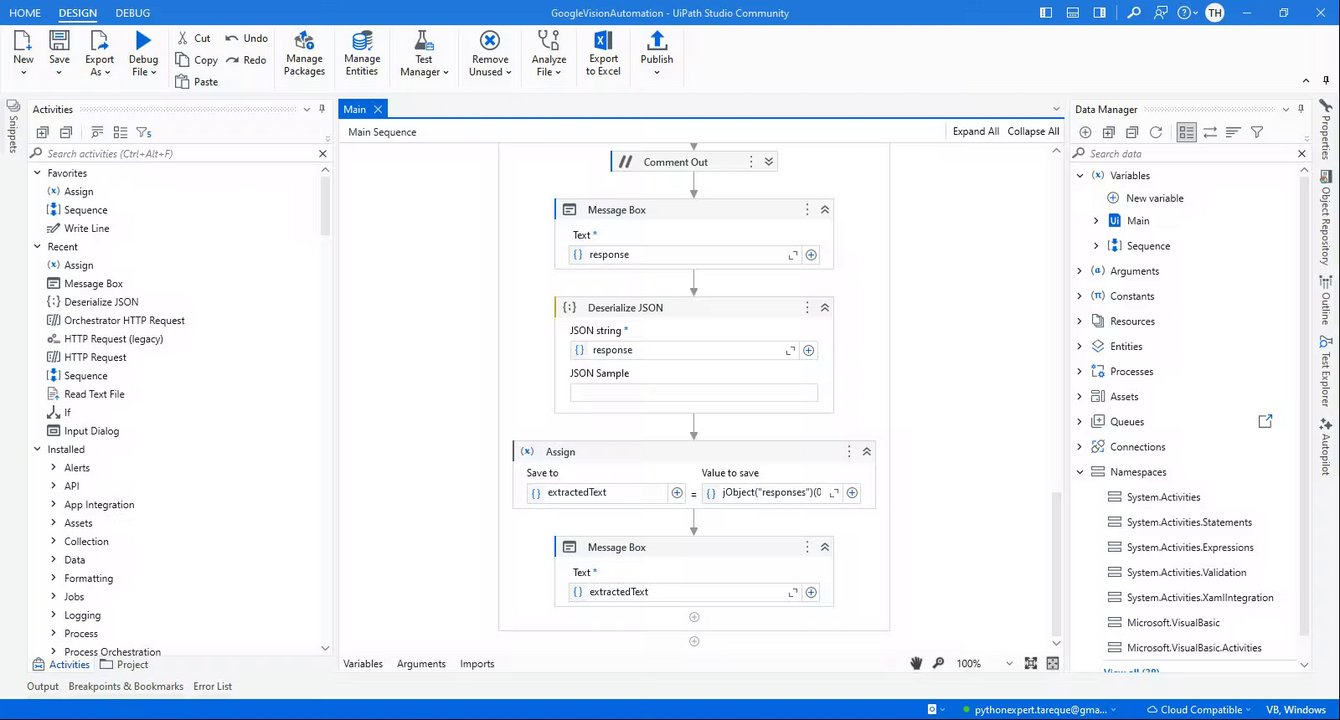Expand the Comment Out activity
The height and width of the screenshot is (720, 1340).
click(x=769, y=162)
